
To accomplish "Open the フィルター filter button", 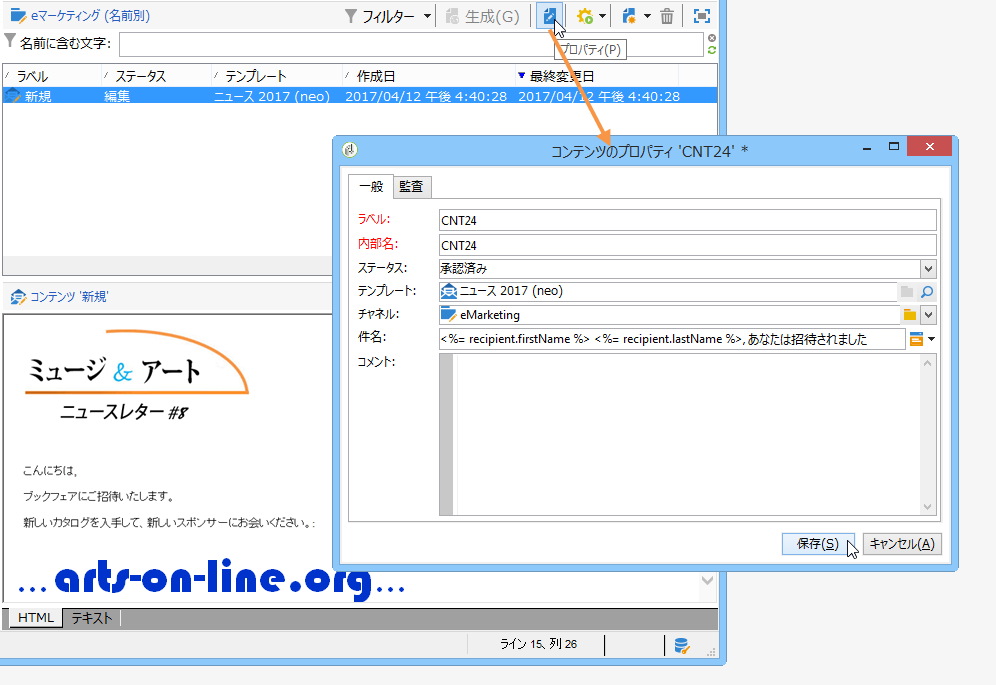I will coord(380,17).
